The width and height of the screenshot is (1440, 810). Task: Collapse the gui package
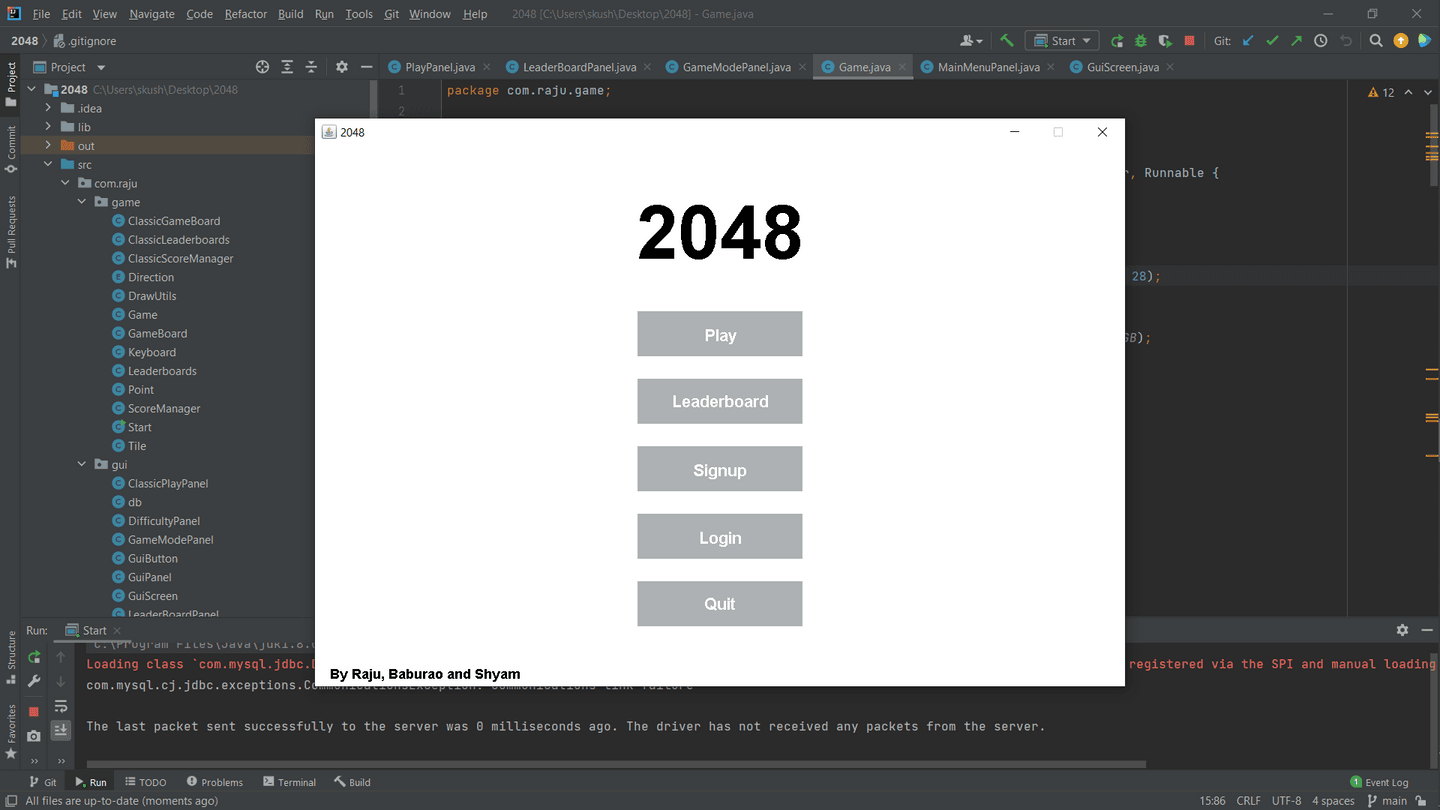82,464
